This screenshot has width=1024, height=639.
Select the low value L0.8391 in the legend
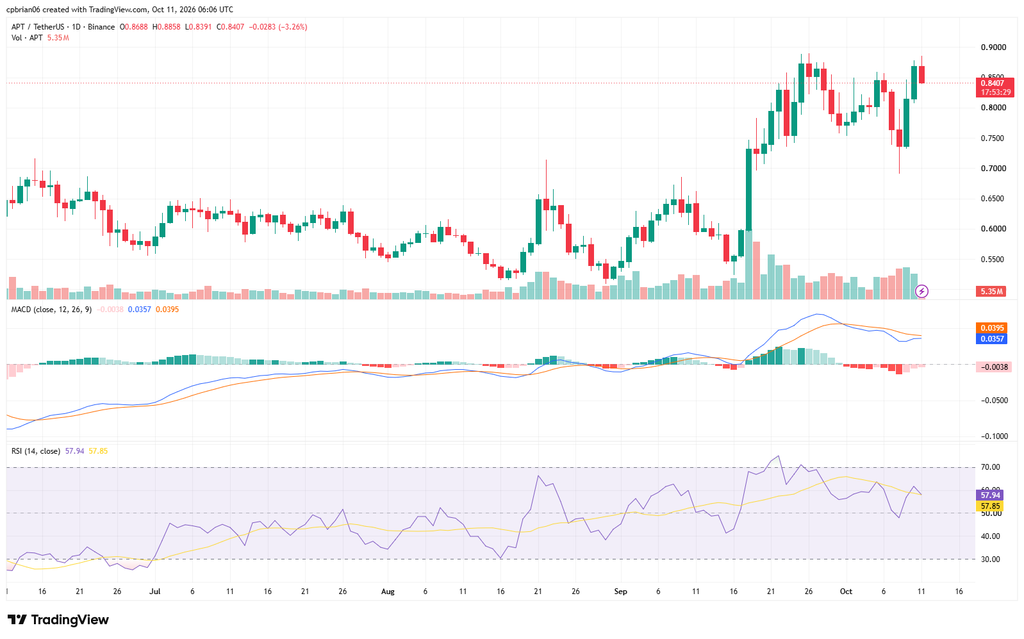point(199,27)
